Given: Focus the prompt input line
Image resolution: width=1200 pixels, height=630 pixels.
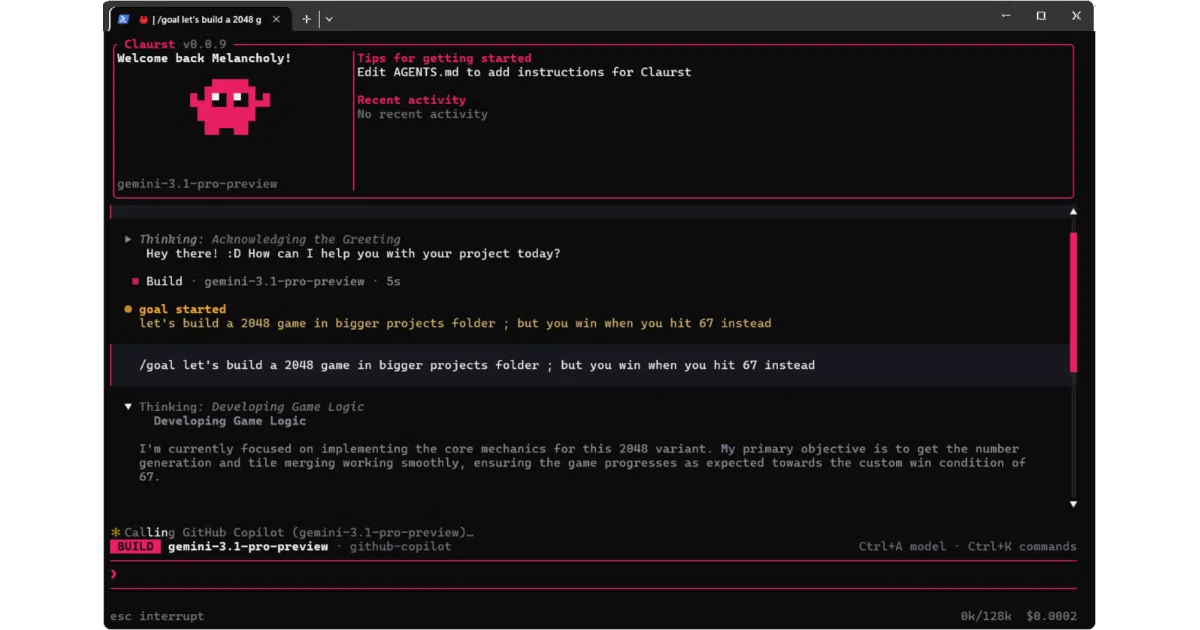Looking at the screenshot, I should 594,574.
